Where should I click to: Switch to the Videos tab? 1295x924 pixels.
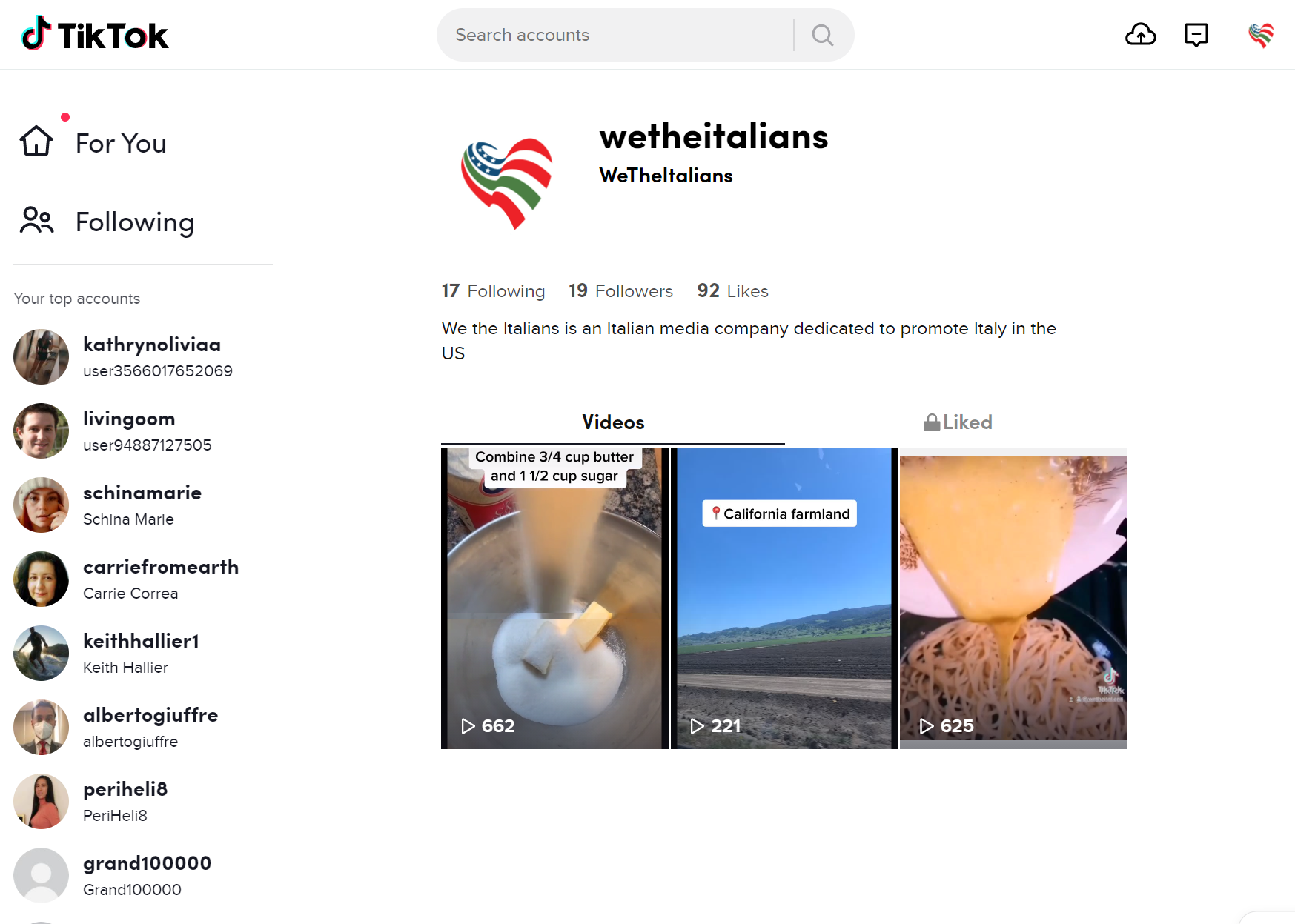(613, 422)
